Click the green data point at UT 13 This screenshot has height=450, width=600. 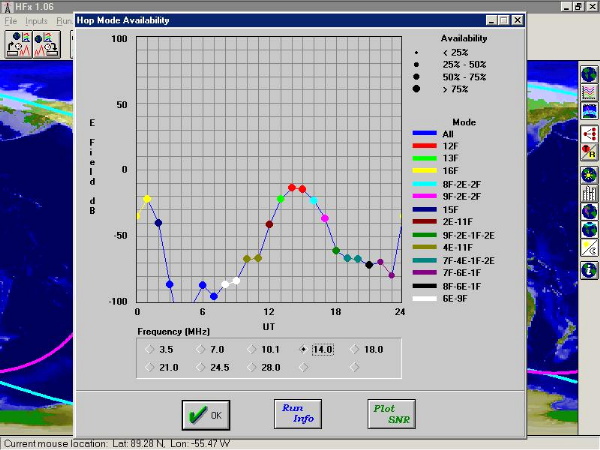pos(280,199)
